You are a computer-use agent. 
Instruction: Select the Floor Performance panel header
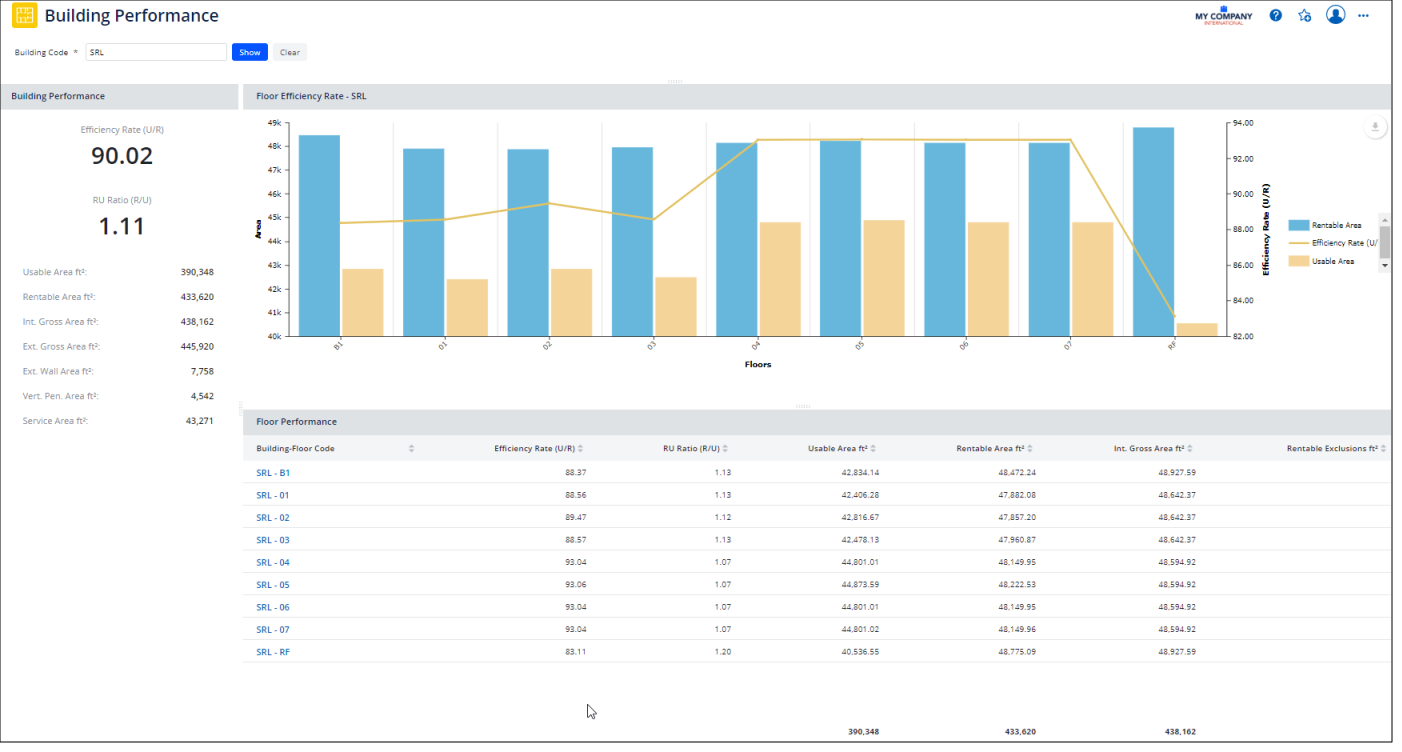[x=297, y=421]
